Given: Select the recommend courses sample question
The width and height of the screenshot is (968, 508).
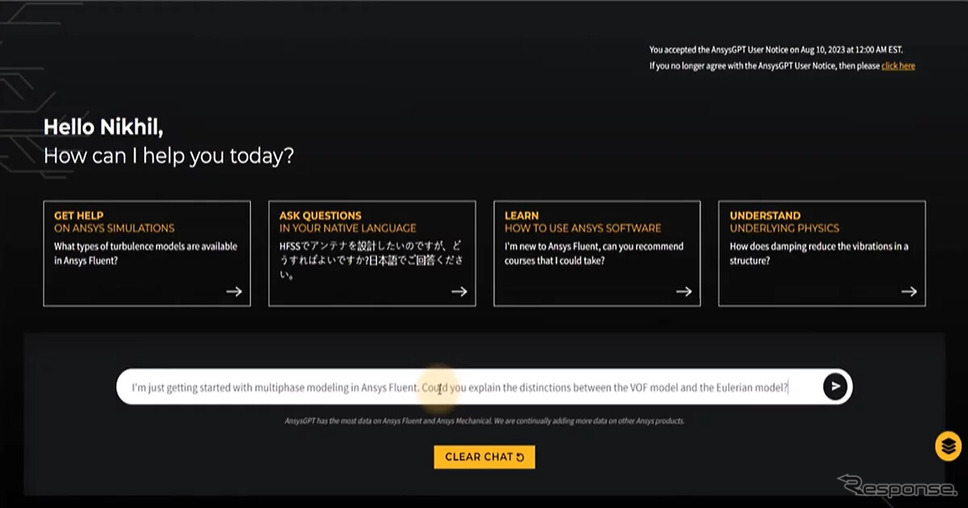Looking at the screenshot, I should coord(594,253).
